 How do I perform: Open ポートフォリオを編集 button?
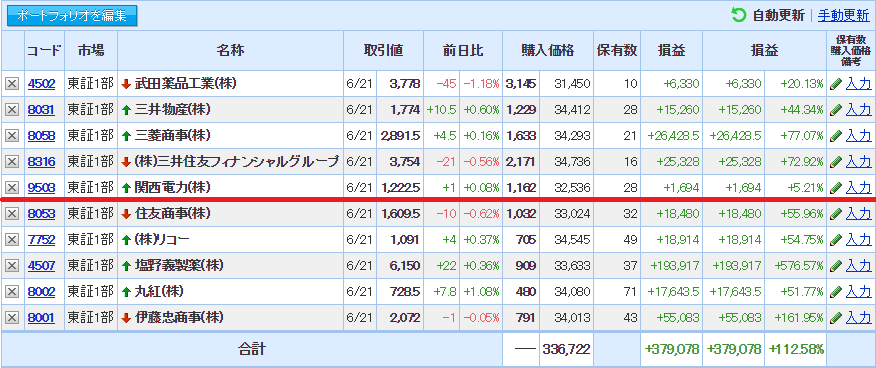click(72, 16)
